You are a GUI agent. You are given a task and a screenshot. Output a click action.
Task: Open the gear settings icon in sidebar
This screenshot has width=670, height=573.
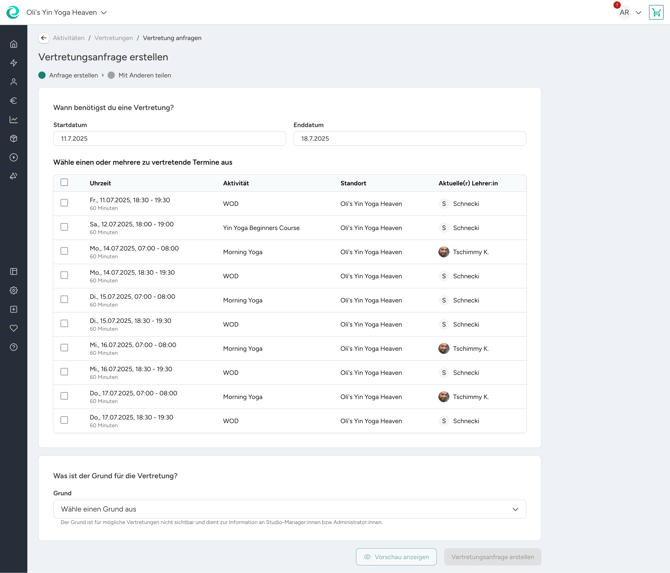(x=13, y=291)
